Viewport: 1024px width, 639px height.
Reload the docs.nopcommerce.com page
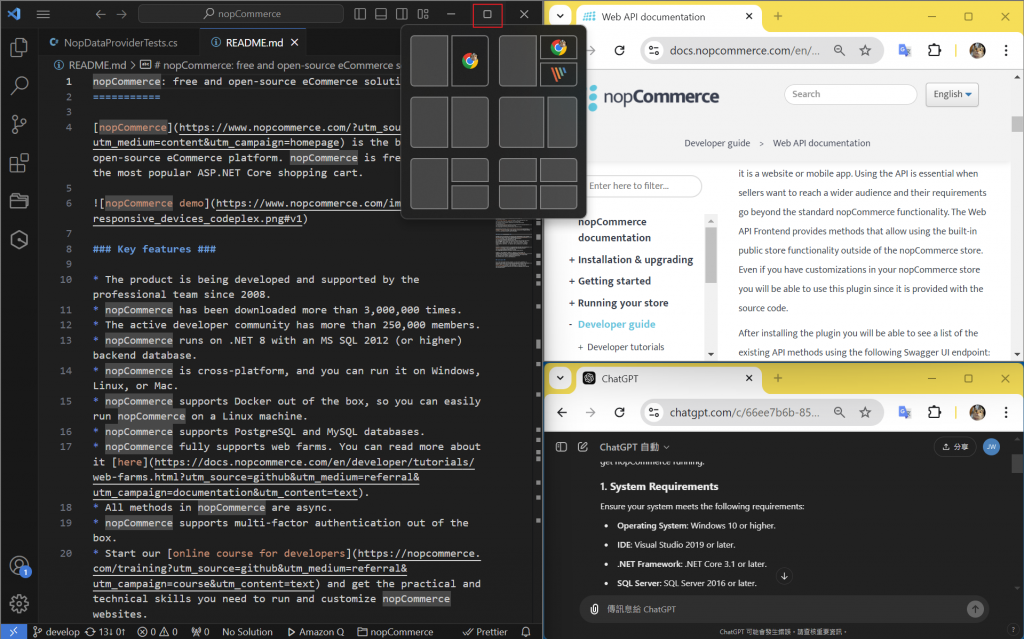point(619,50)
